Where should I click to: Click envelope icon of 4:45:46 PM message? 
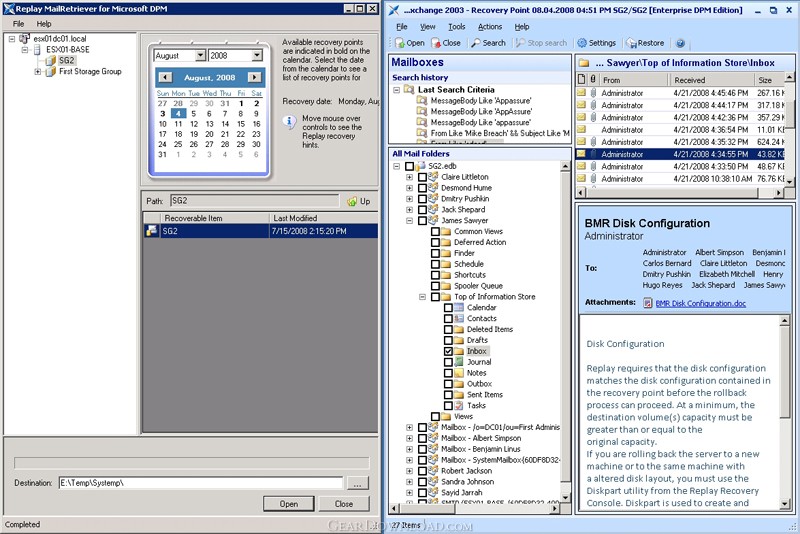[581, 93]
